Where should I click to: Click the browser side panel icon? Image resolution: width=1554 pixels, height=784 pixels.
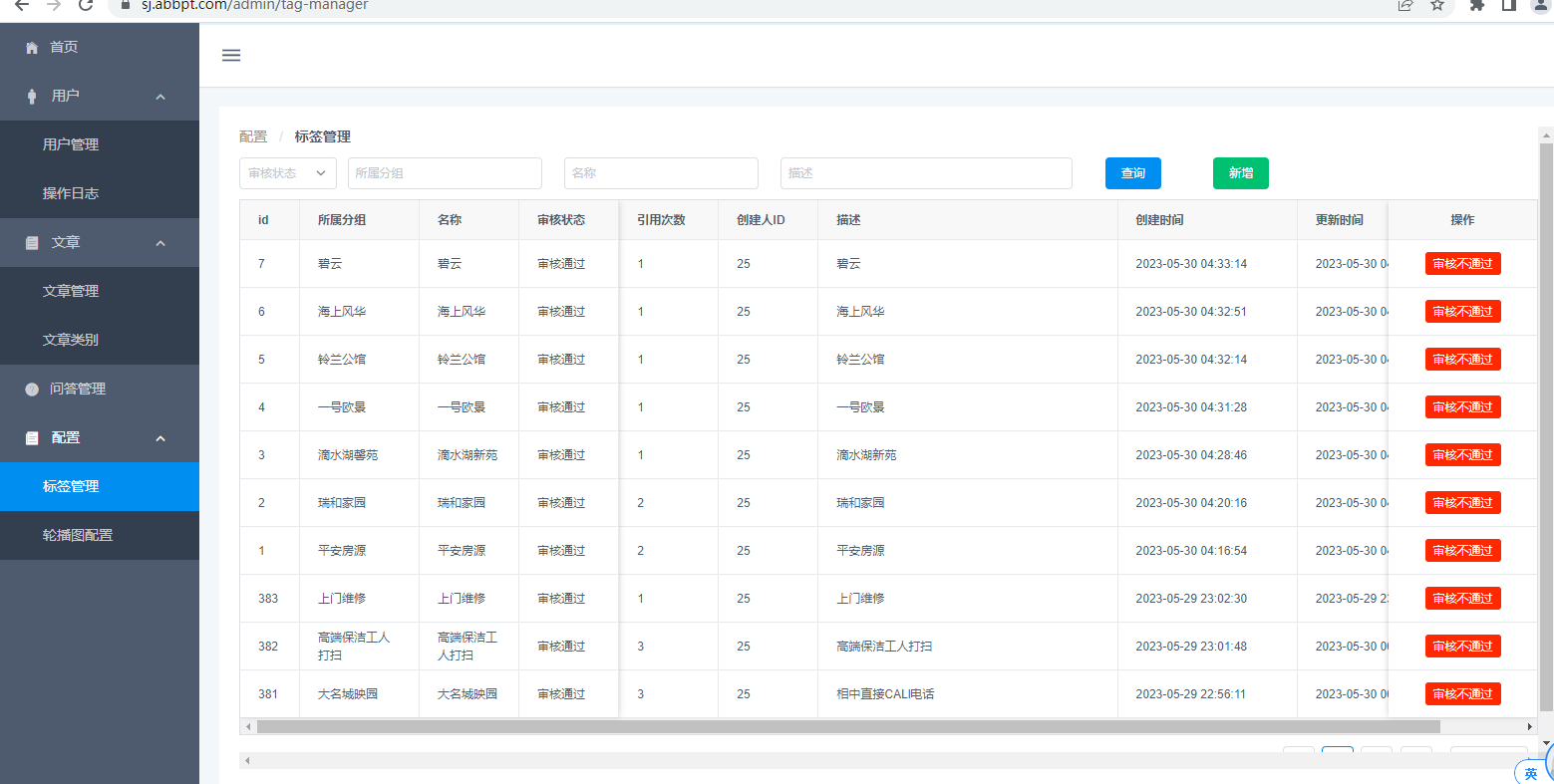click(1509, 5)
